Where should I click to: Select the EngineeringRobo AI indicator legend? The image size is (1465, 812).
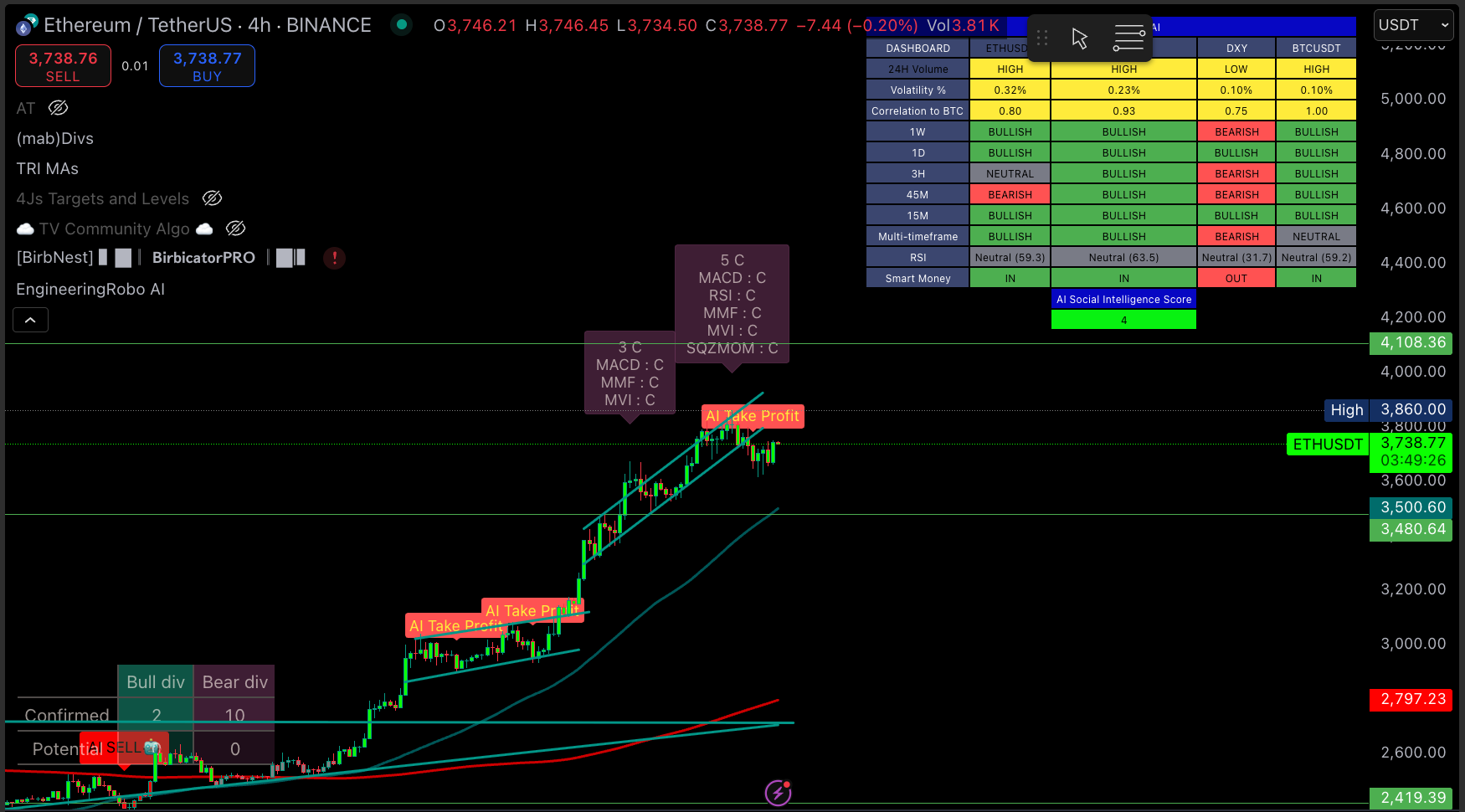(x=90, y=290)
